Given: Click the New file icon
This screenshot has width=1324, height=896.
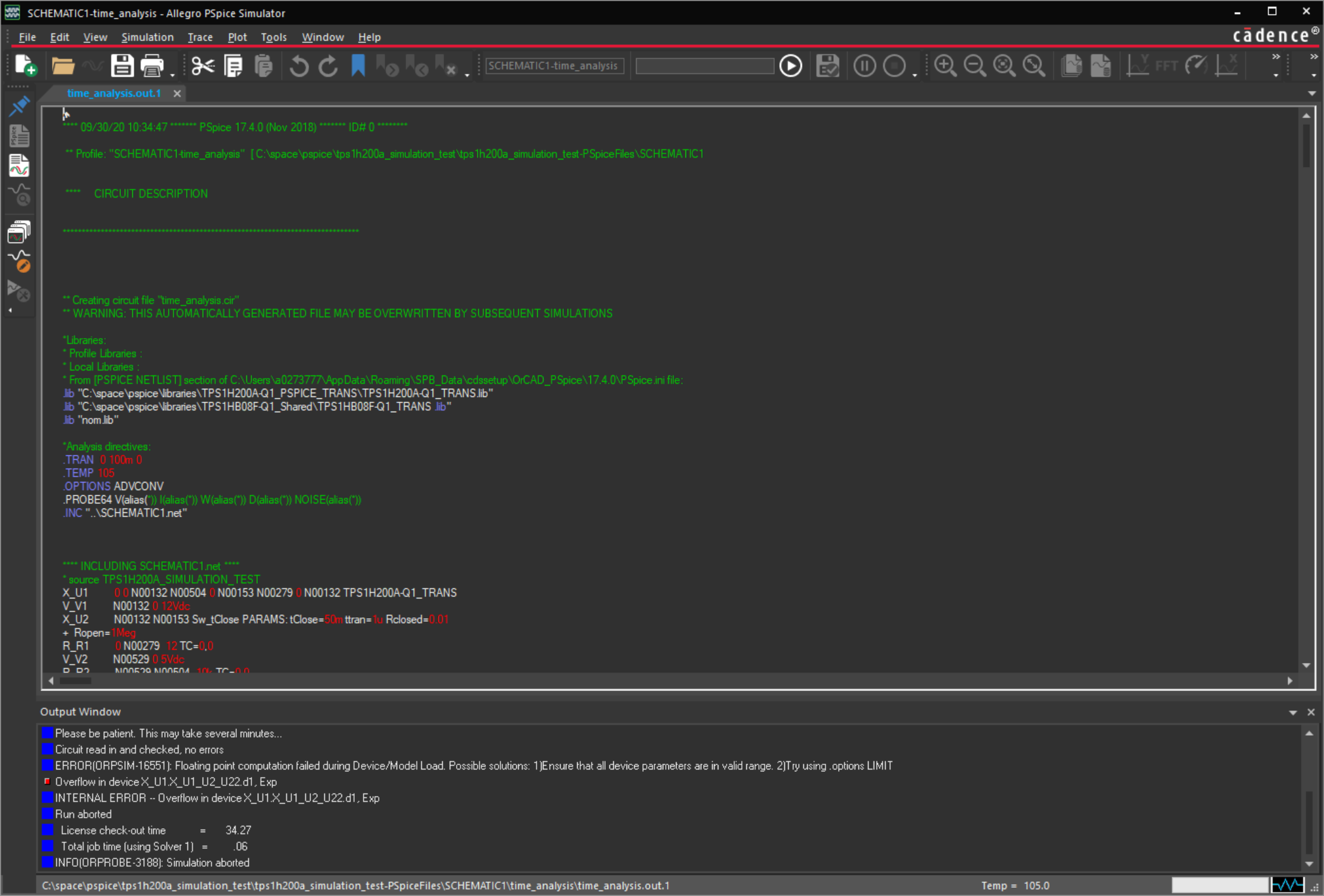Looking at the screenshot, I should tap(26, 65).
